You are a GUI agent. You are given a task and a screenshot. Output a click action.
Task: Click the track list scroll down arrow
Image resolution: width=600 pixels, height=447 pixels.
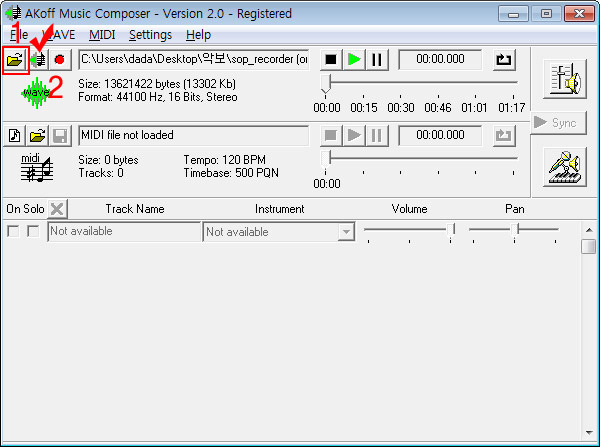tap(589, 432)
